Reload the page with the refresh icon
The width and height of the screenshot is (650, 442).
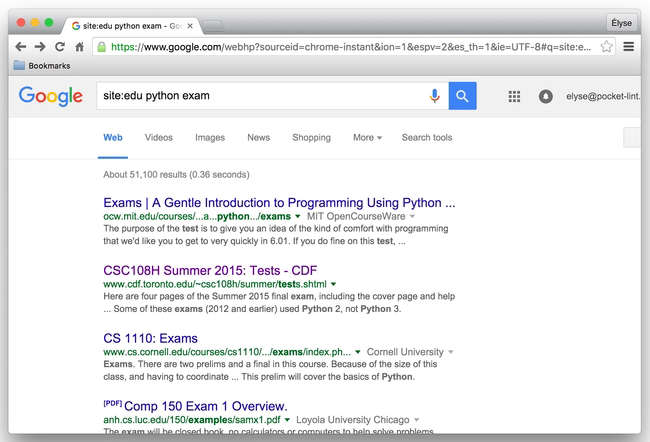point(60,47)
